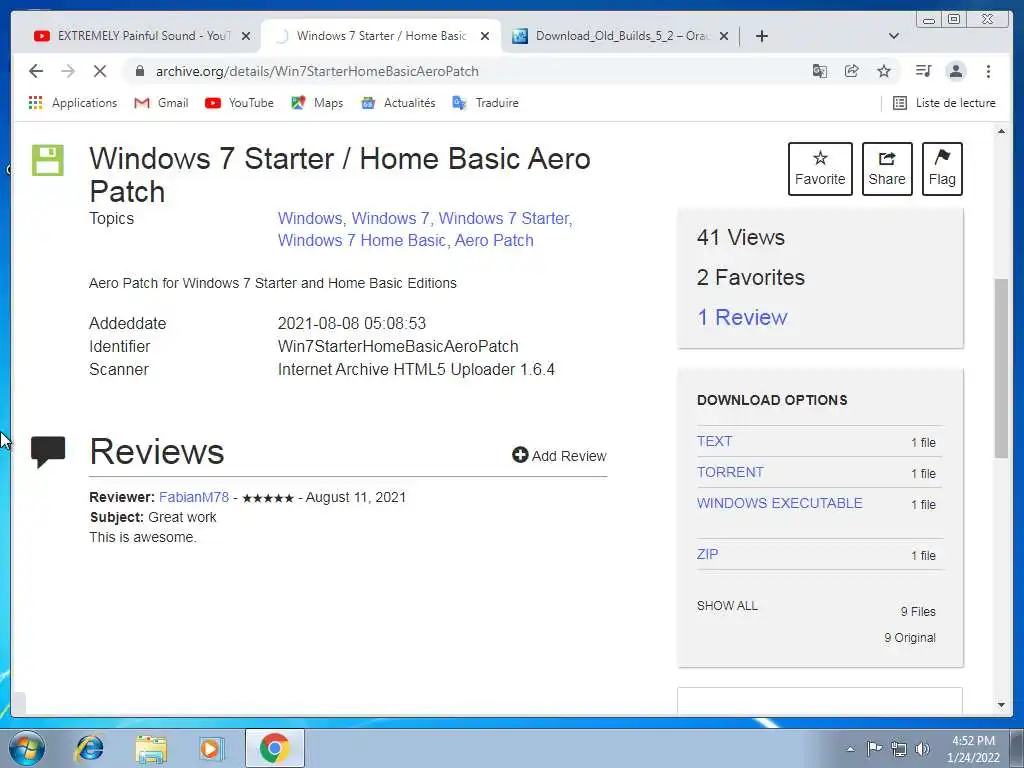The image size is (1024, 768).
Task: Click the address bar URL
Action: pos(317,71)
